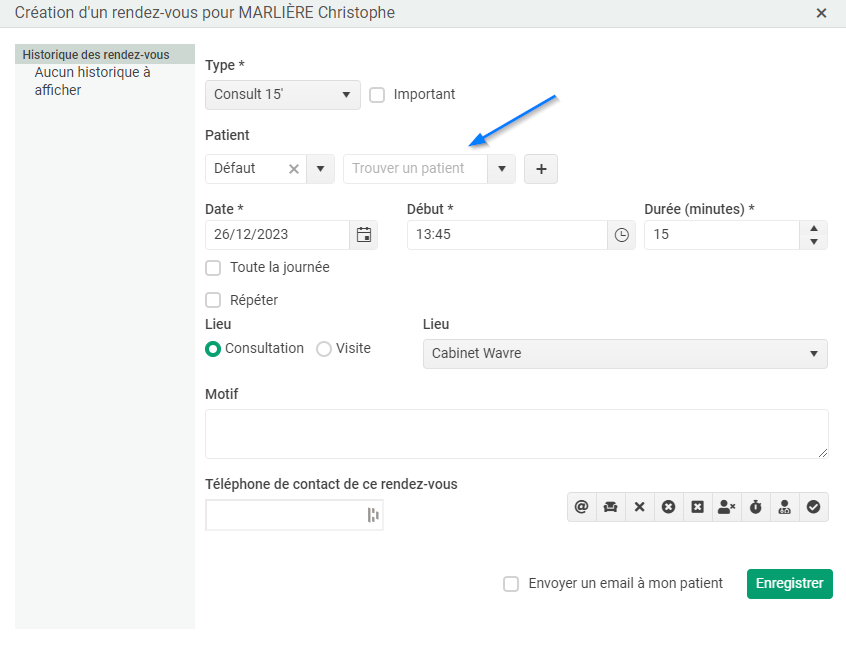
Task: Enable the Important checkbox
Action: pyautogui.click(x=377, y=95)
